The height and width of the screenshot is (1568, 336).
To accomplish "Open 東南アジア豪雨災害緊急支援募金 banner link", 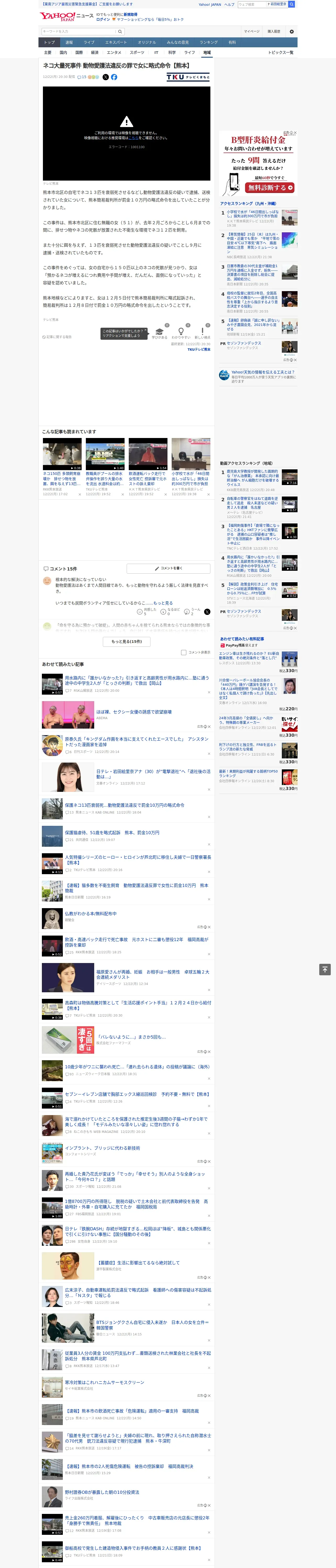I will coord(87,4).
